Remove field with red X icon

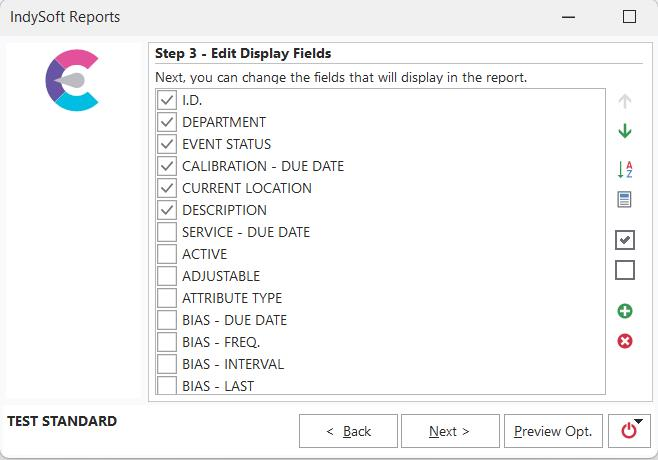click(x=625, y=341)
